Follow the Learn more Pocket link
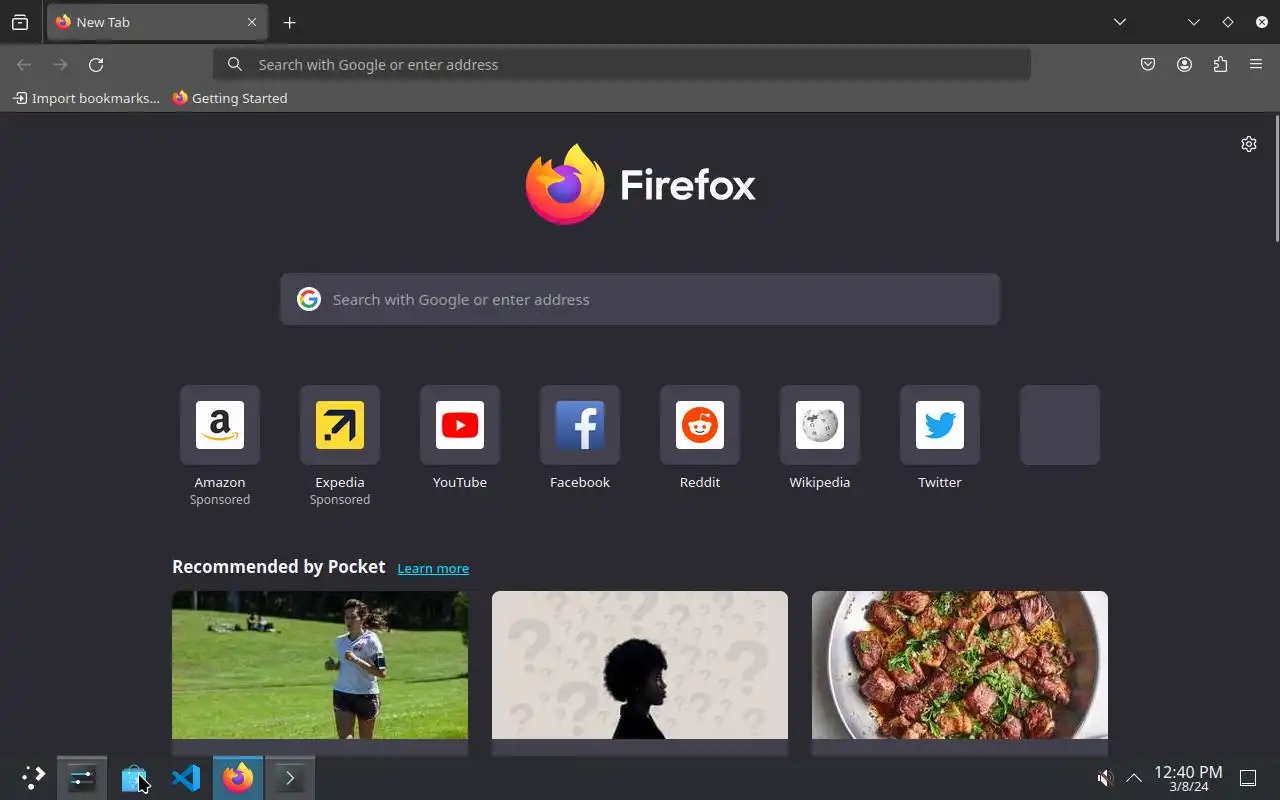 [x=433, y=568]
